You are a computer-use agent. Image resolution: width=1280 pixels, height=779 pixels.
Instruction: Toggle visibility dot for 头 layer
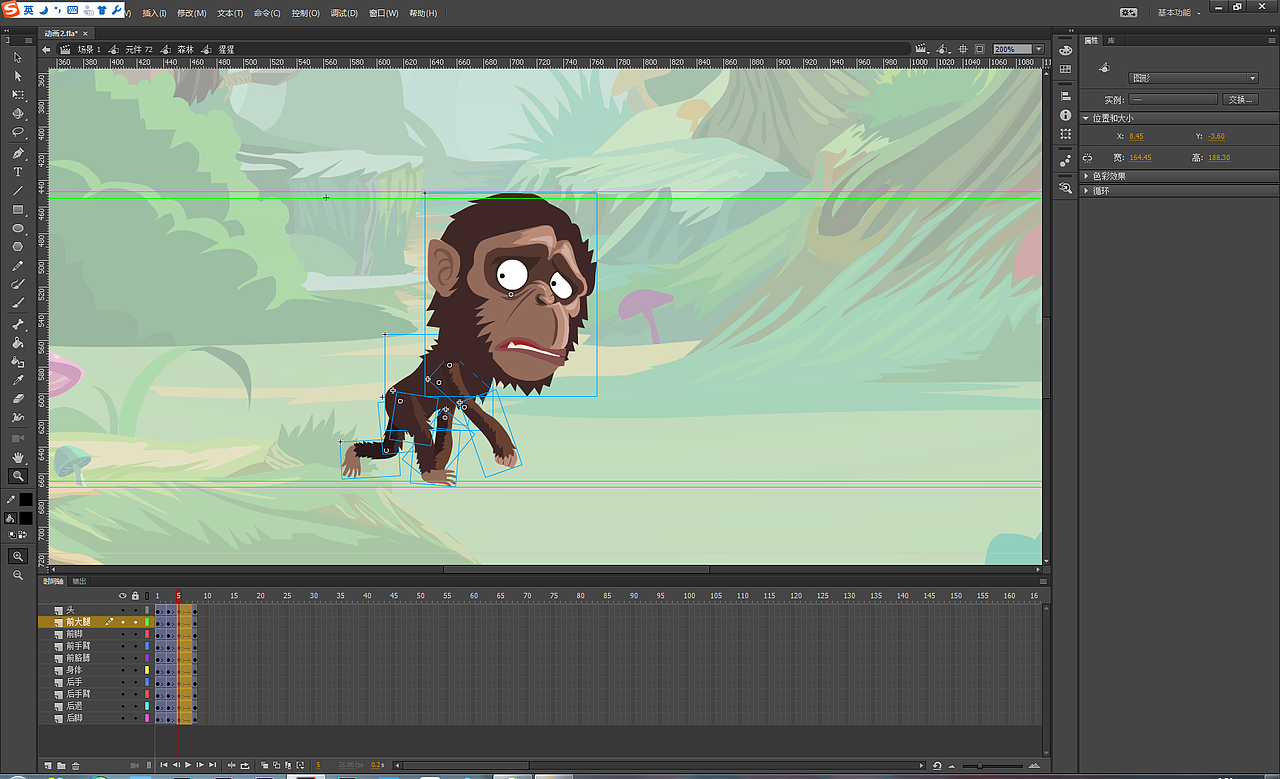tap(123, 609)
